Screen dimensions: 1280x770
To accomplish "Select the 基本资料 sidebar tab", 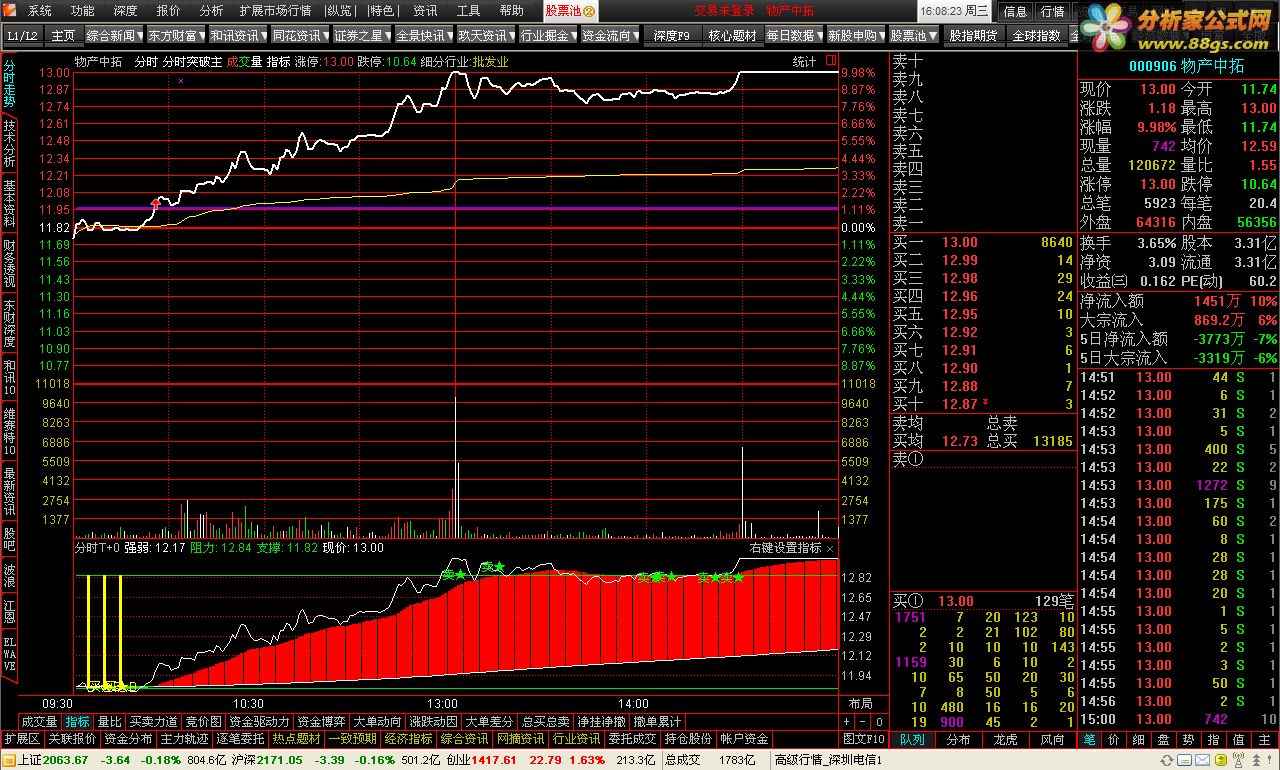I will coord(9,204).
